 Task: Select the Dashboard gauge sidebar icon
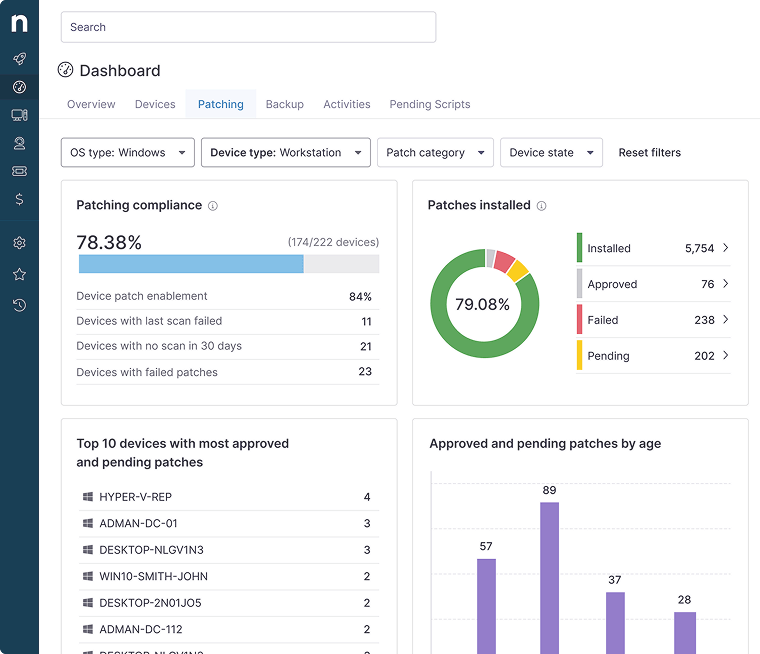(x=19, y=87)
